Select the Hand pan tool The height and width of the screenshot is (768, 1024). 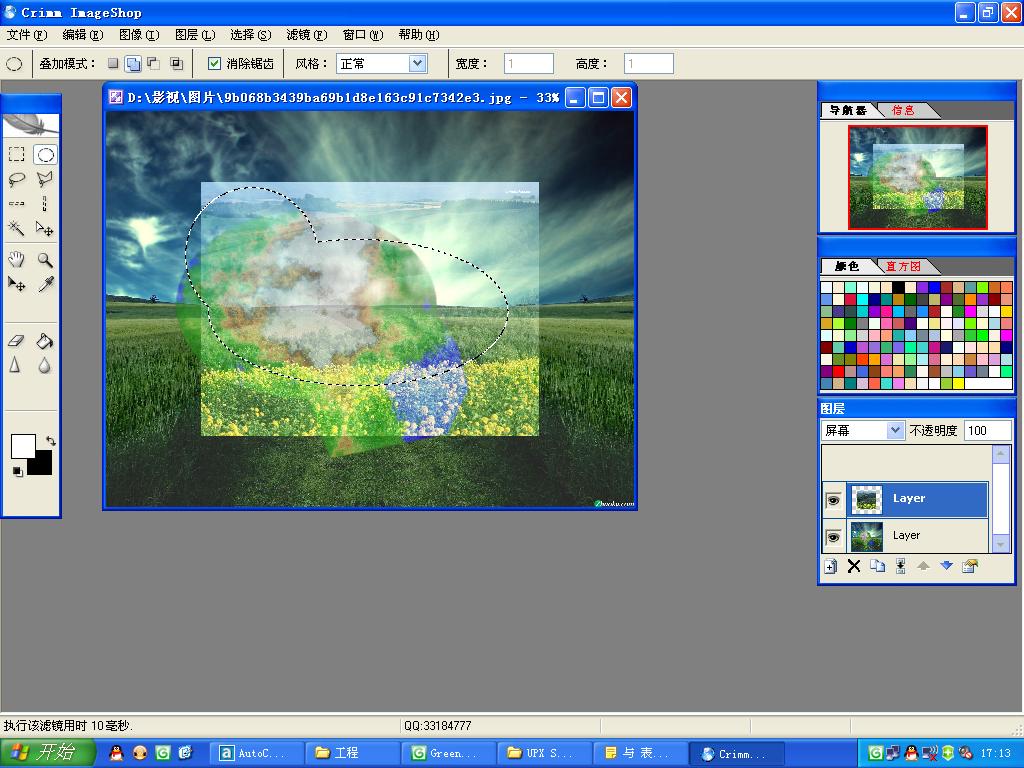pos(16,260)
